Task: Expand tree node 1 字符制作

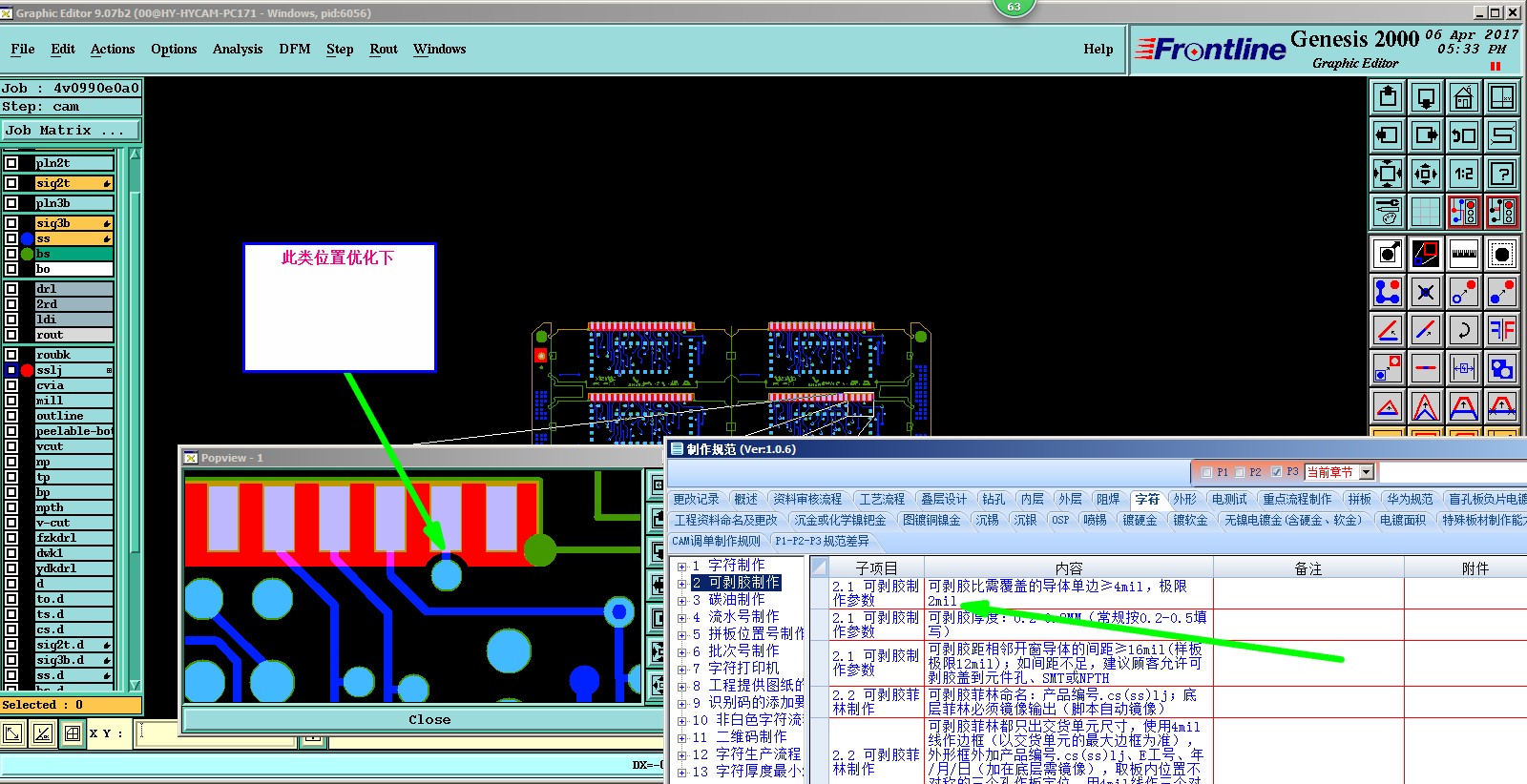Action: [x=681, y=567]
